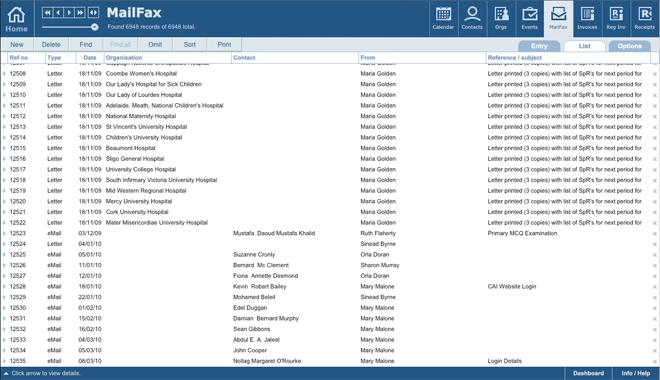
Task: Click the 'Primary MCQ Examination' subject
Action: click(522, 233)
